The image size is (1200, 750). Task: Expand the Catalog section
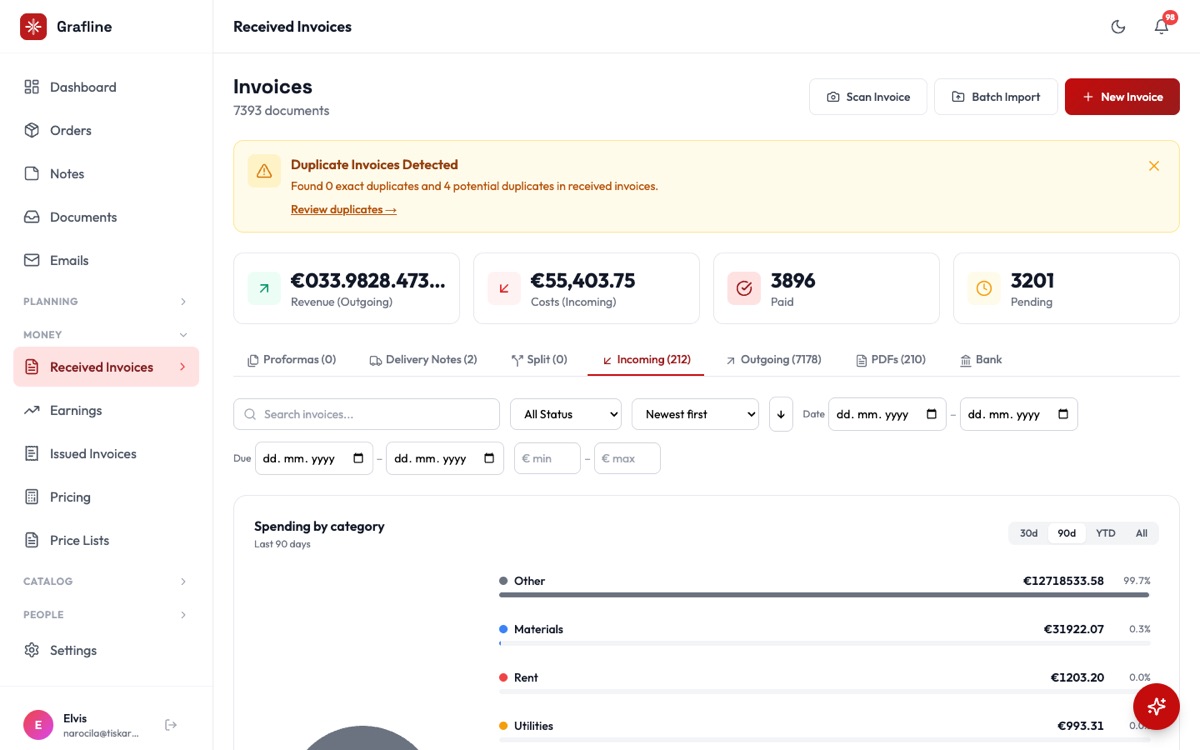pyautogui.click(x=106, y=581)
